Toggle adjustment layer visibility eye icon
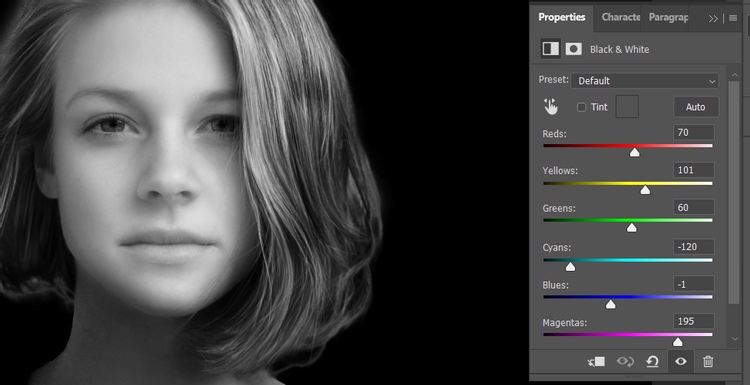Screen dimensions: 750x385 [x=681, y=362]
